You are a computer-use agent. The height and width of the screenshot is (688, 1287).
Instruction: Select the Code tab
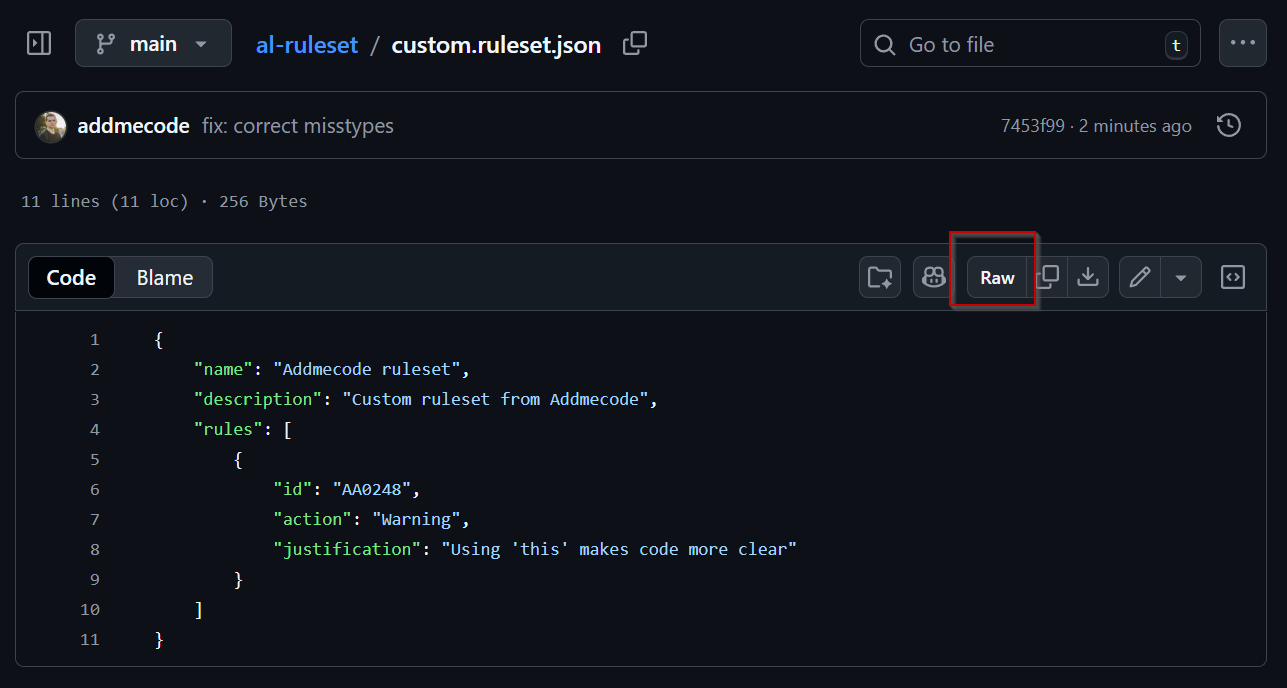coord(71,277)
